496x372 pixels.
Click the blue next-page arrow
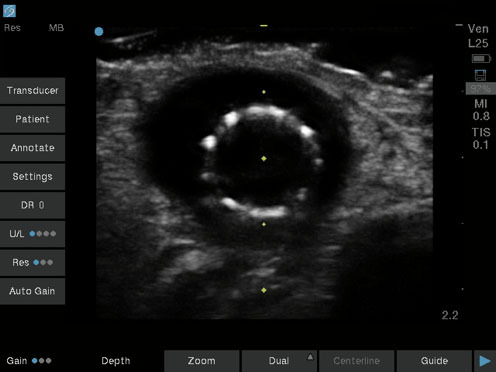(485, 361)
